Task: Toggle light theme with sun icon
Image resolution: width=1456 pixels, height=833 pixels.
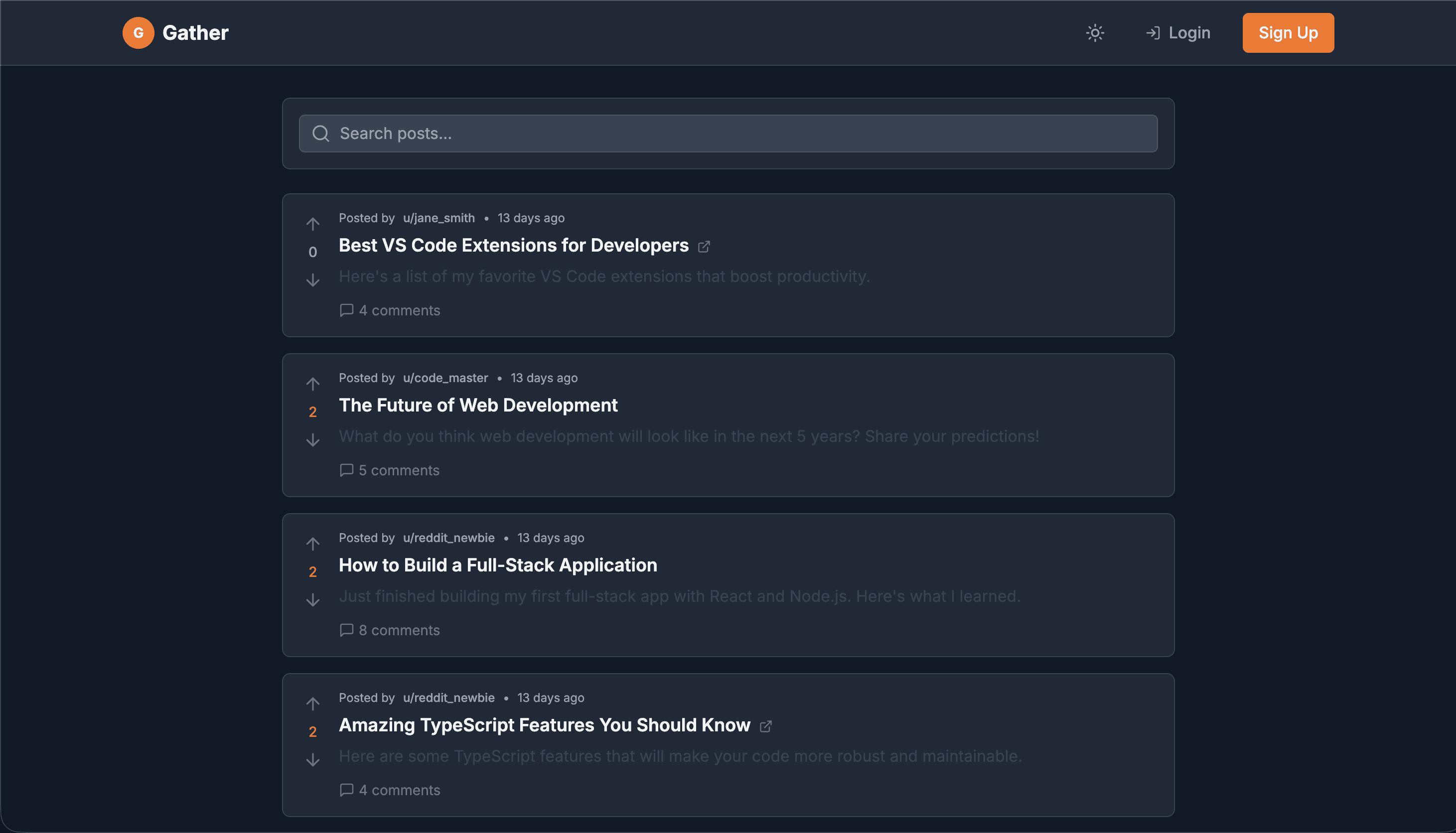Action: pos(1095,32)
